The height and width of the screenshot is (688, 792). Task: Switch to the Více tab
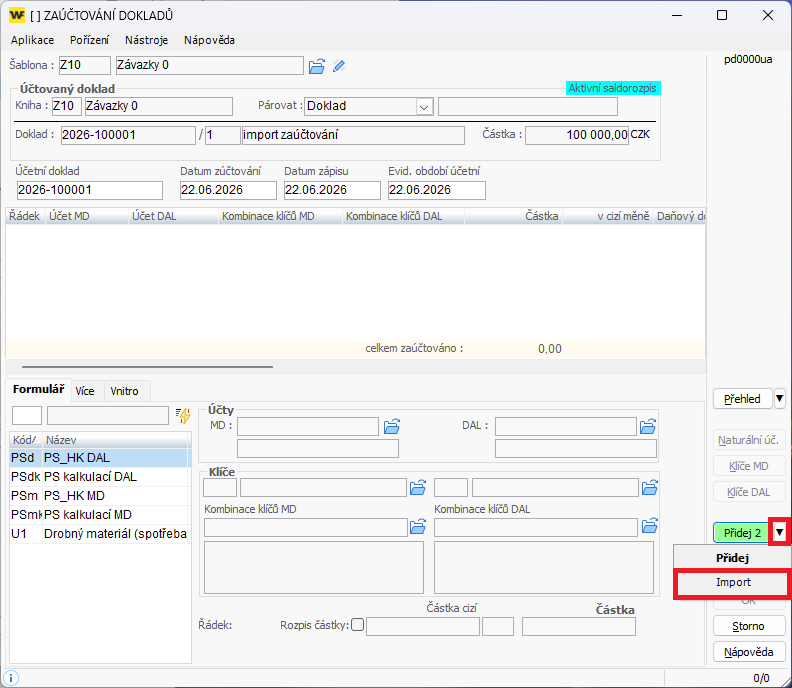point(85,391)
